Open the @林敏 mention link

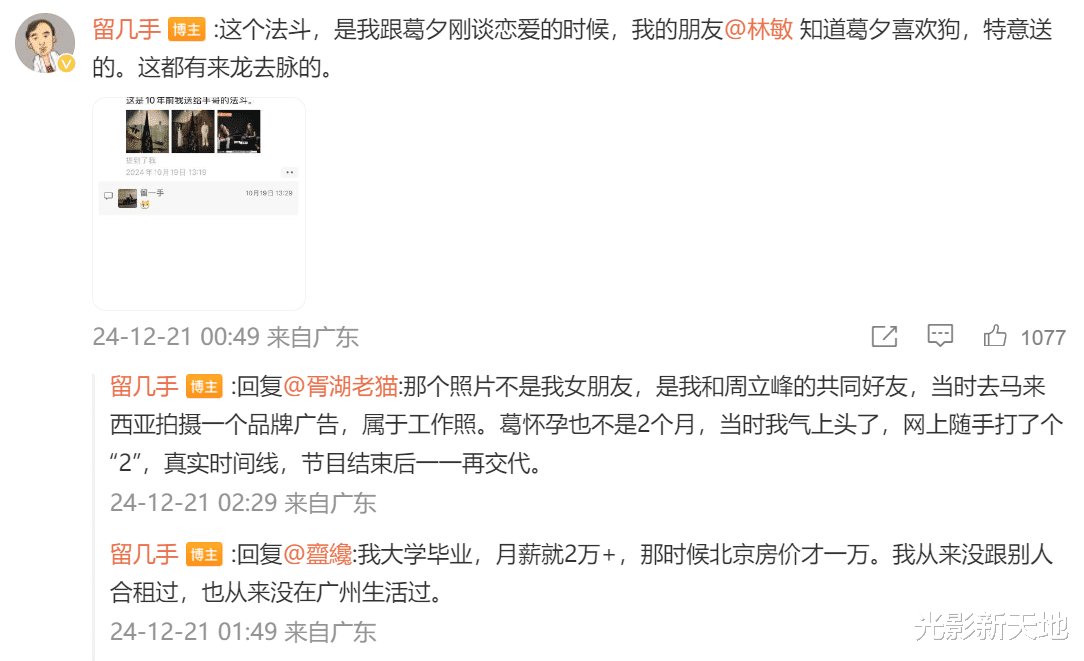pos(758,30)
